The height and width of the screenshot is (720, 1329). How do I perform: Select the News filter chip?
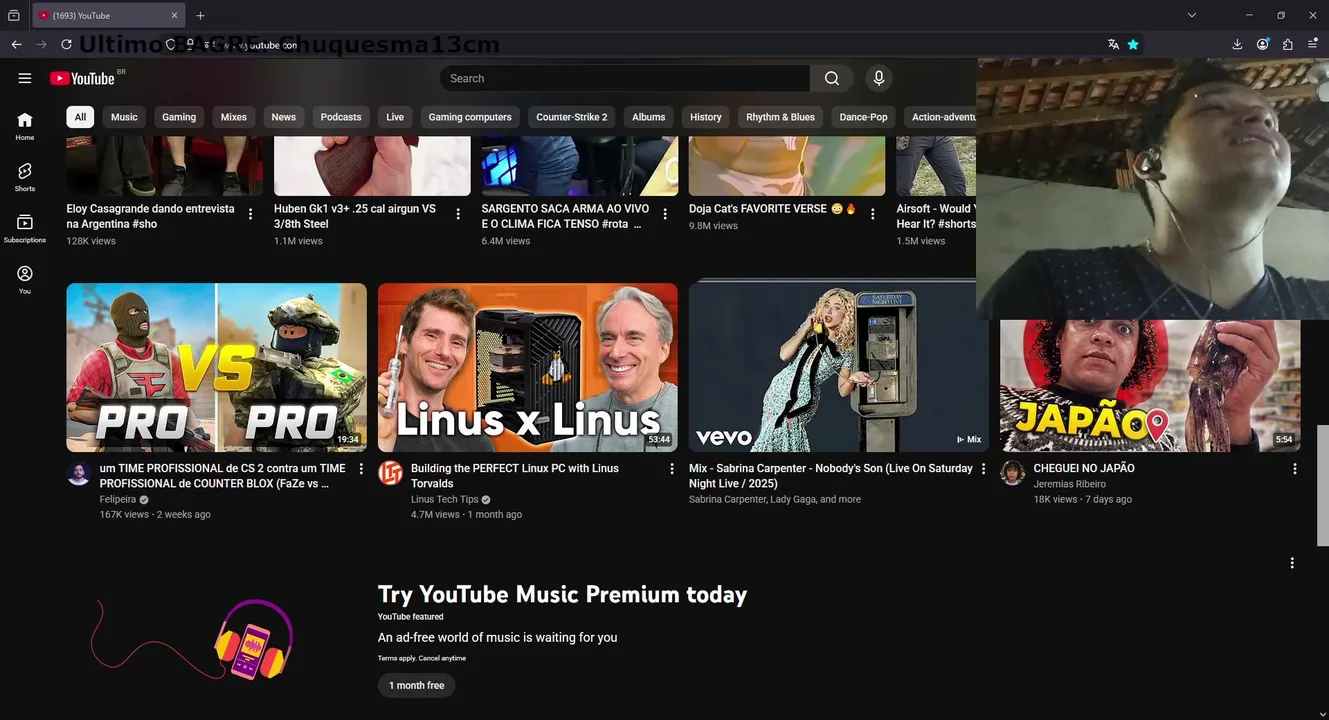tap(284, 117)
